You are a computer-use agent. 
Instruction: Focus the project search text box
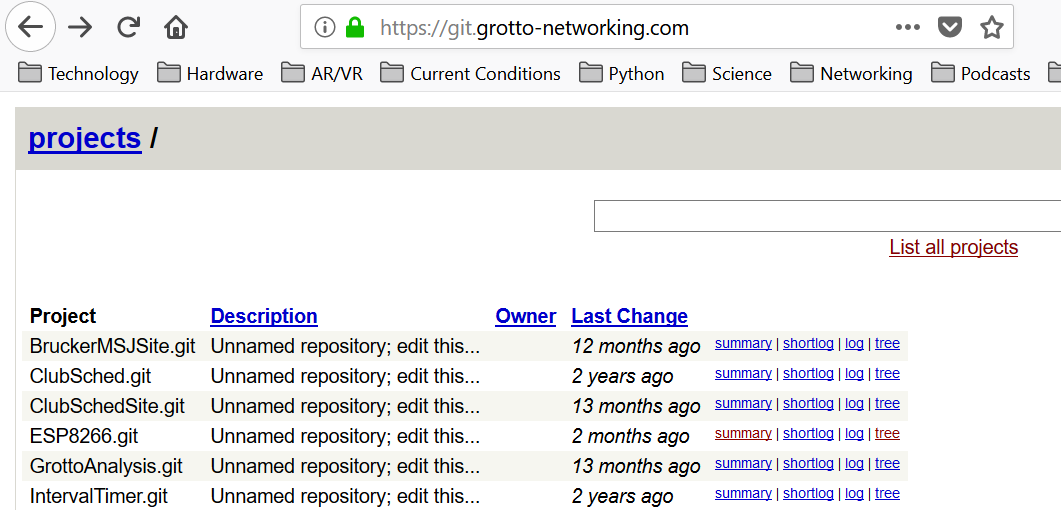coord(828,216)
